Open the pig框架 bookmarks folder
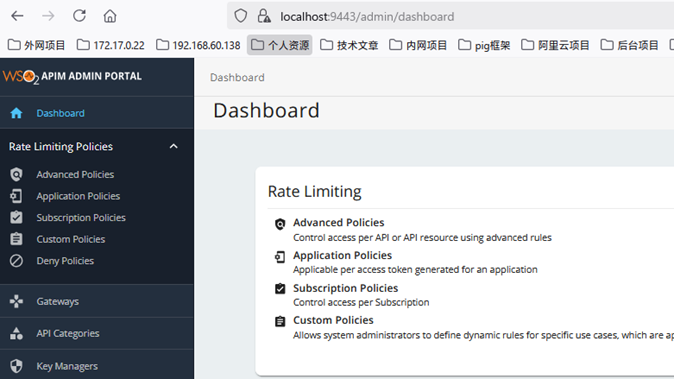The width and height of the screenshot is (674, 379). tap(484, 45)
